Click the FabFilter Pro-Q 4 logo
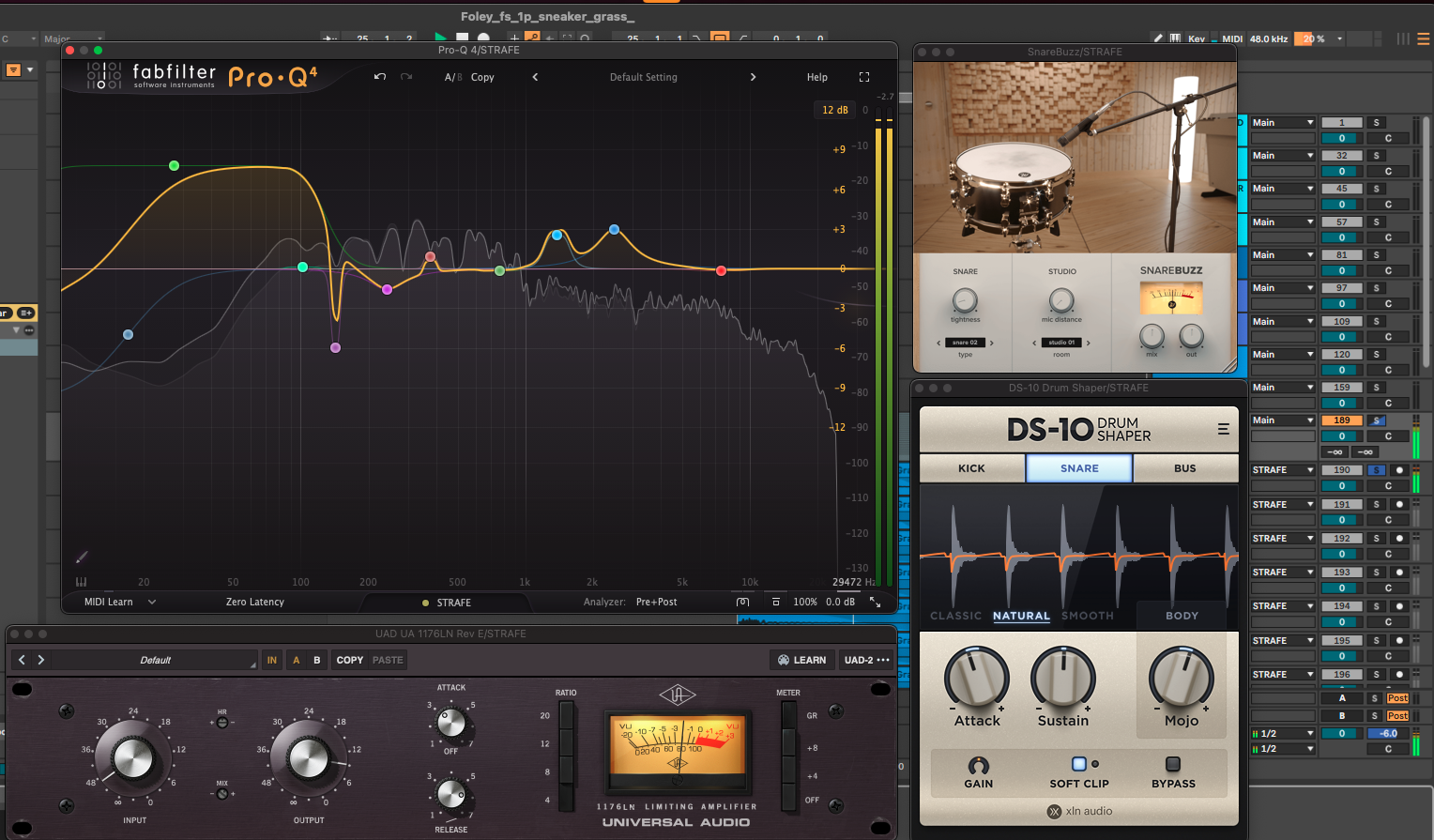This screenshot has height=840, width=1434. 202,76
